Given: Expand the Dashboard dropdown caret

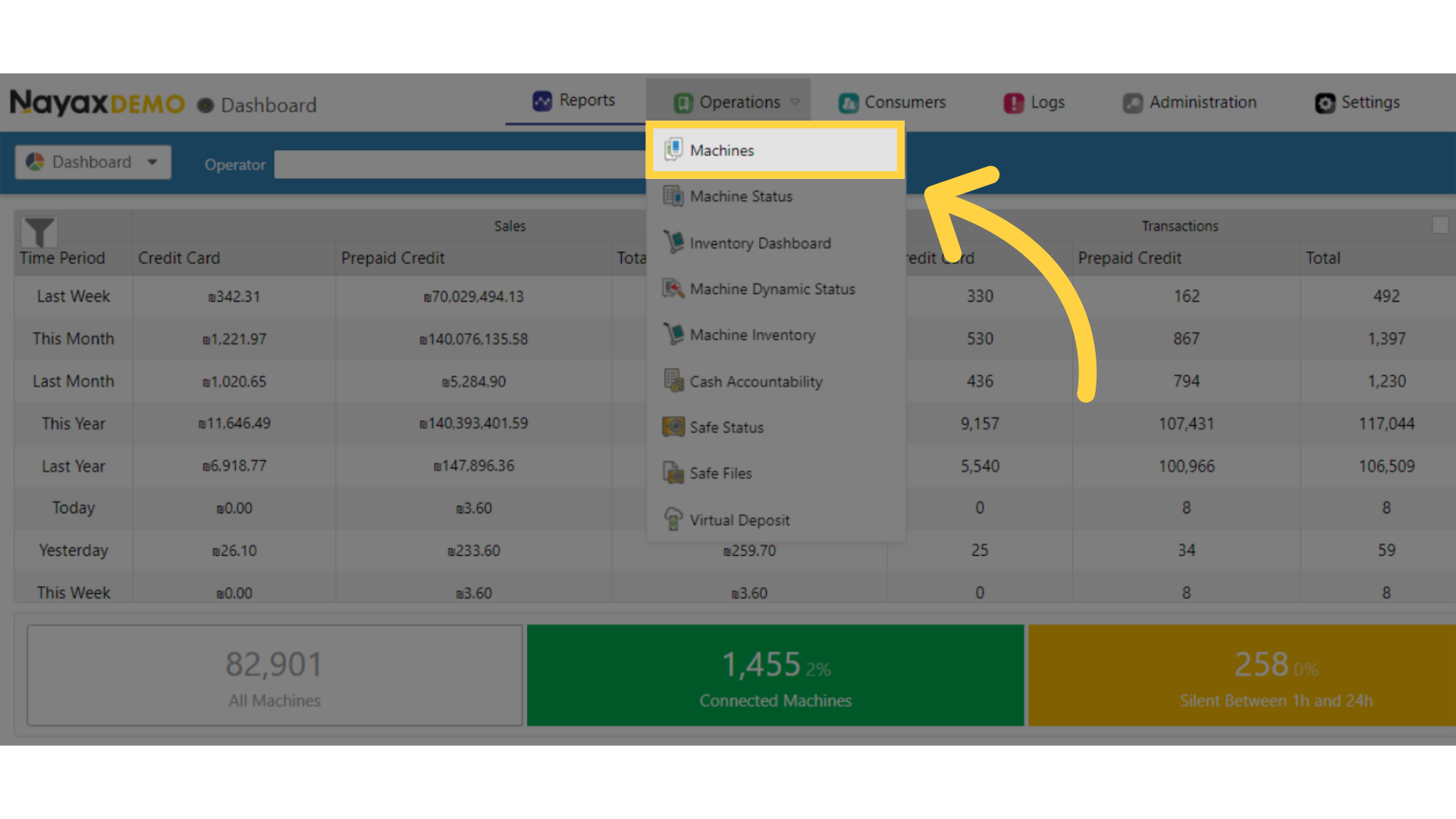Looking at the screenshot, I should (x=152, y=162).
